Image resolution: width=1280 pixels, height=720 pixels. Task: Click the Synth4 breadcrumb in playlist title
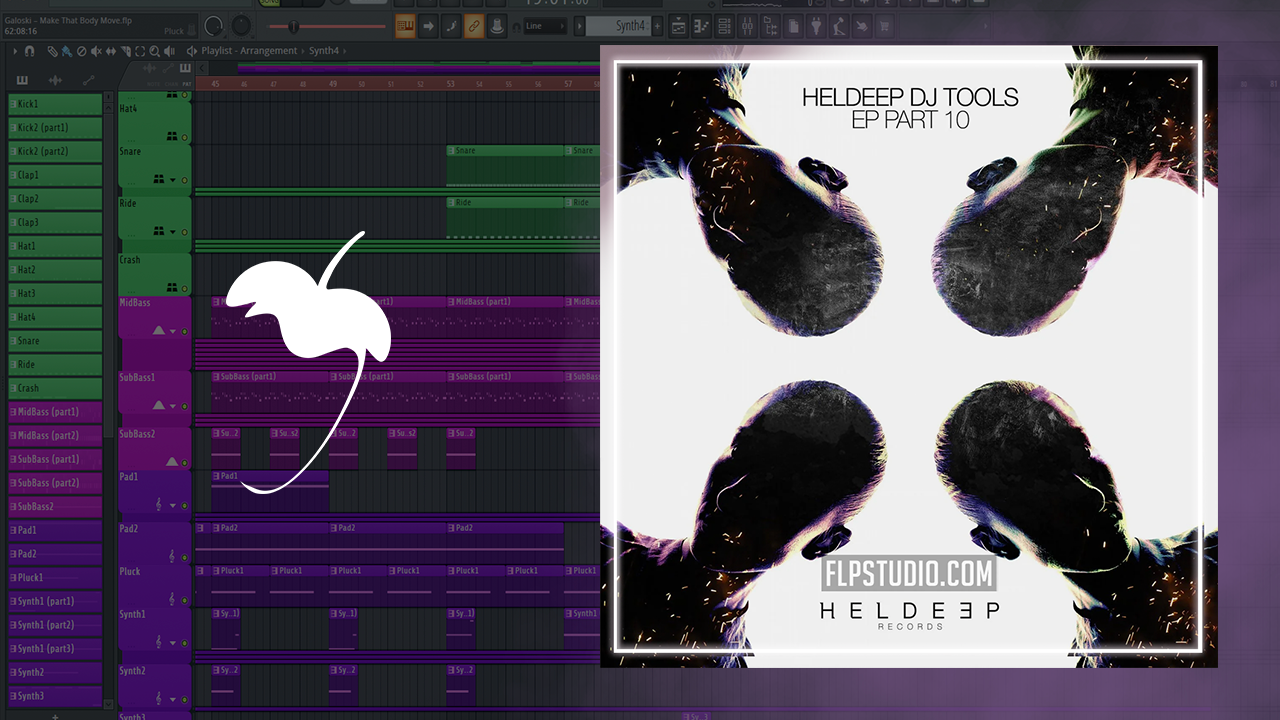pos(323,51)
